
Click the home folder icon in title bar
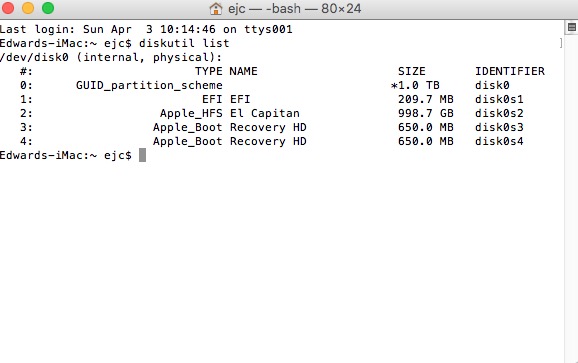216,8
